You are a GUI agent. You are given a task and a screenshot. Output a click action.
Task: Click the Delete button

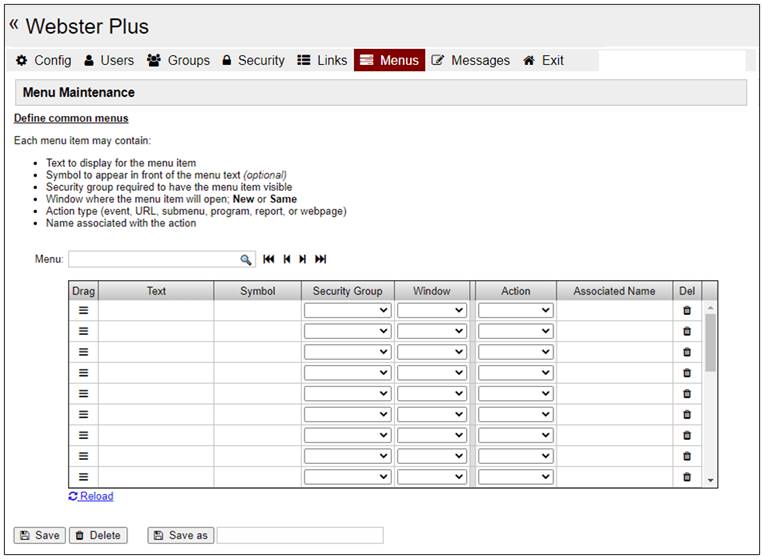[x=98, y=535]
